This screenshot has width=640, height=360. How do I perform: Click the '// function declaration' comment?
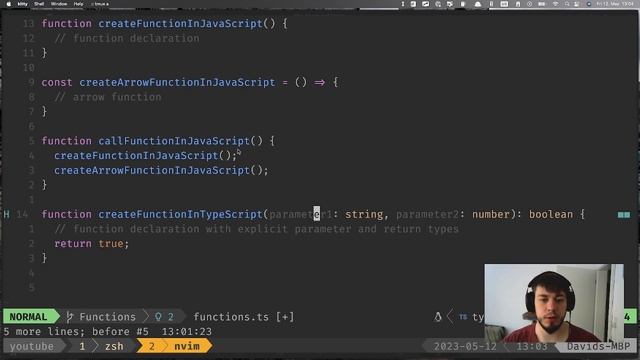127,38
